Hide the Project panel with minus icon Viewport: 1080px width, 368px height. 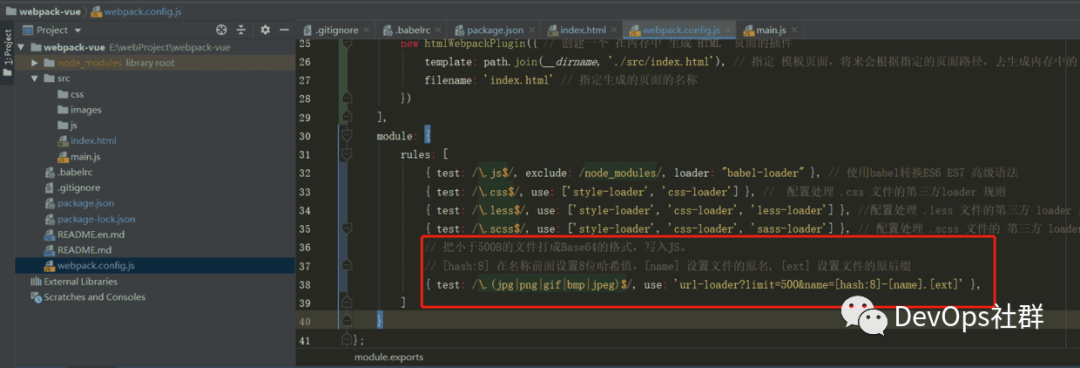pyautogui.click(x=284, y=30)
